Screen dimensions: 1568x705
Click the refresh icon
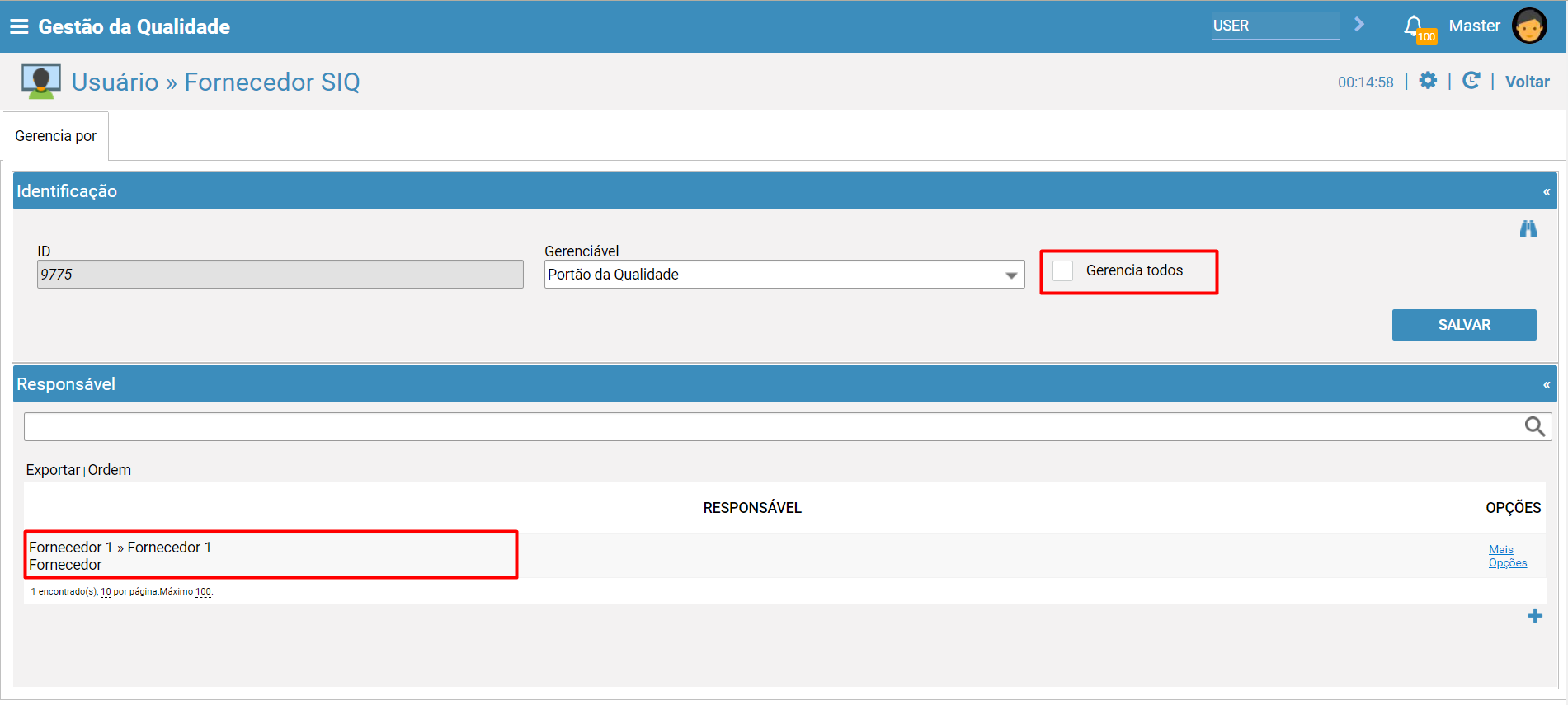[1471, 80]
